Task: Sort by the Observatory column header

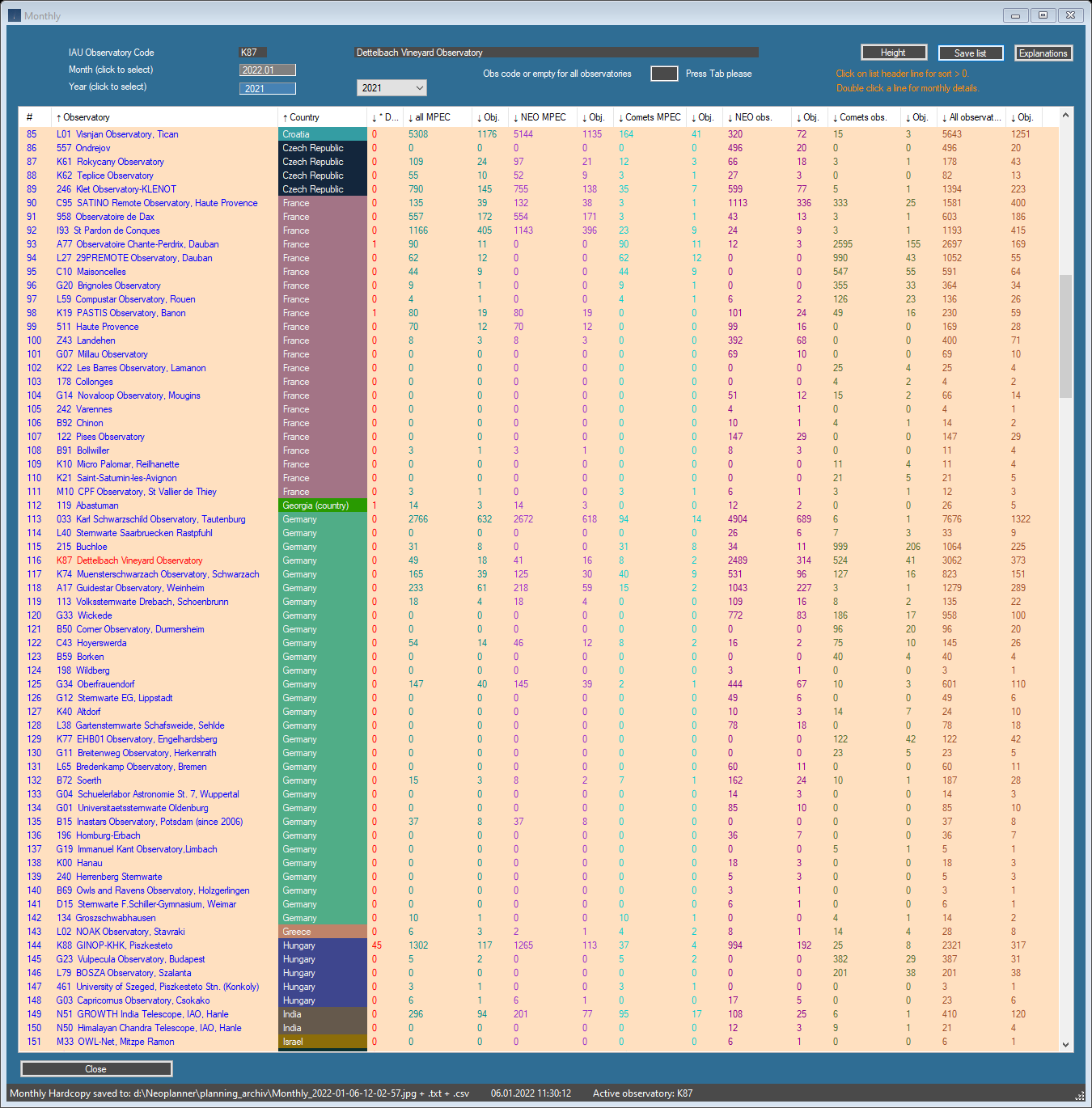Action: point(166,117)
